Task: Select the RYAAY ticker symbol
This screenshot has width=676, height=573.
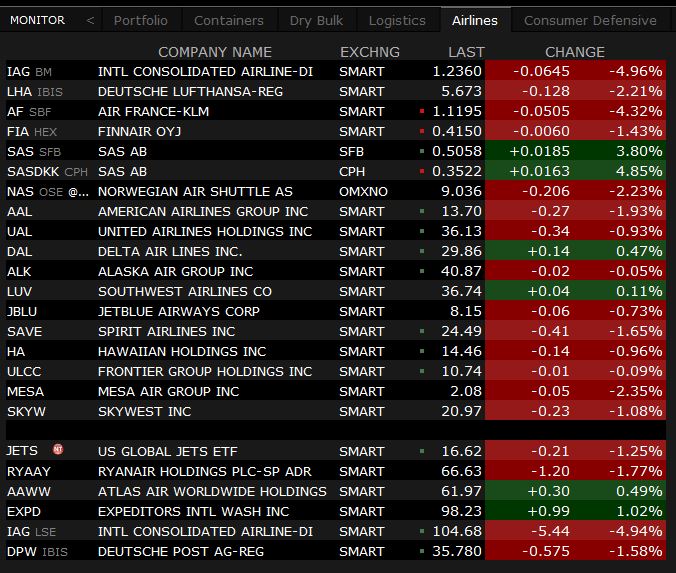Action: click(29, 471)
